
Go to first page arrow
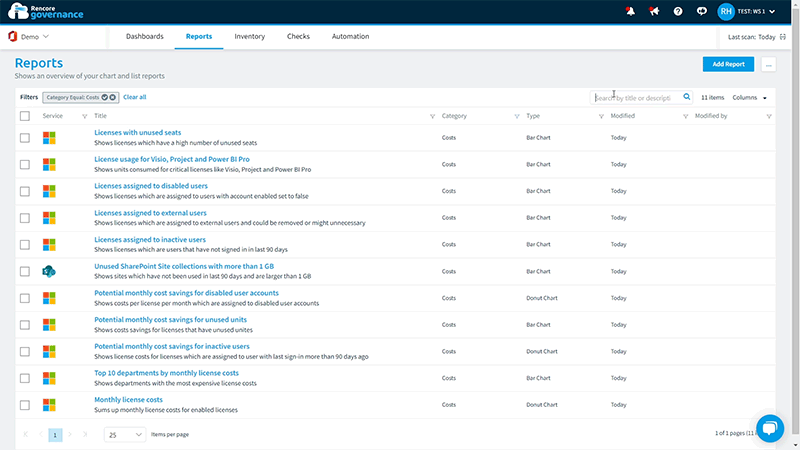point(25,434)
